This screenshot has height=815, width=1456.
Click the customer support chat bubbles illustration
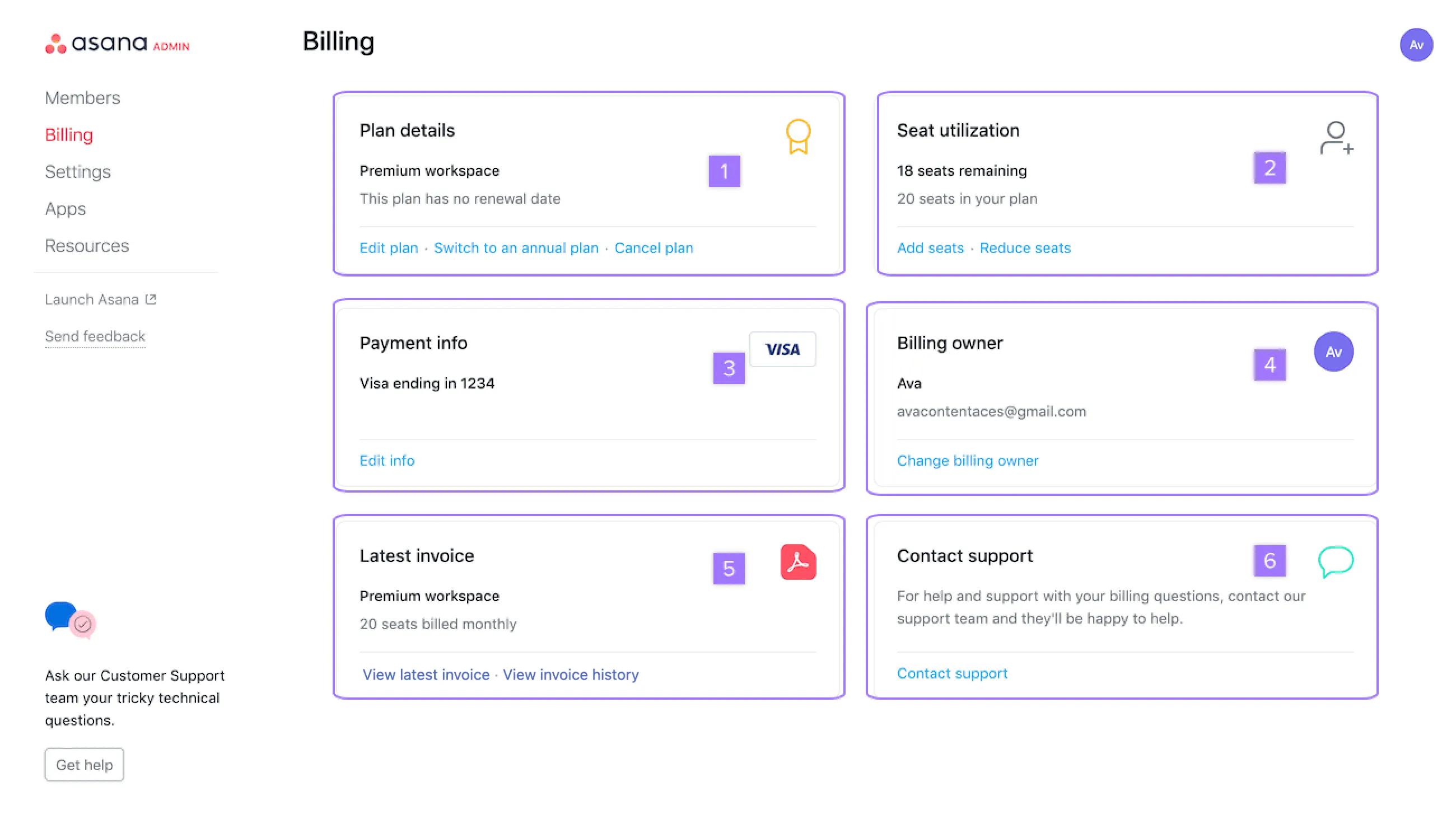(x=69, y=621)
